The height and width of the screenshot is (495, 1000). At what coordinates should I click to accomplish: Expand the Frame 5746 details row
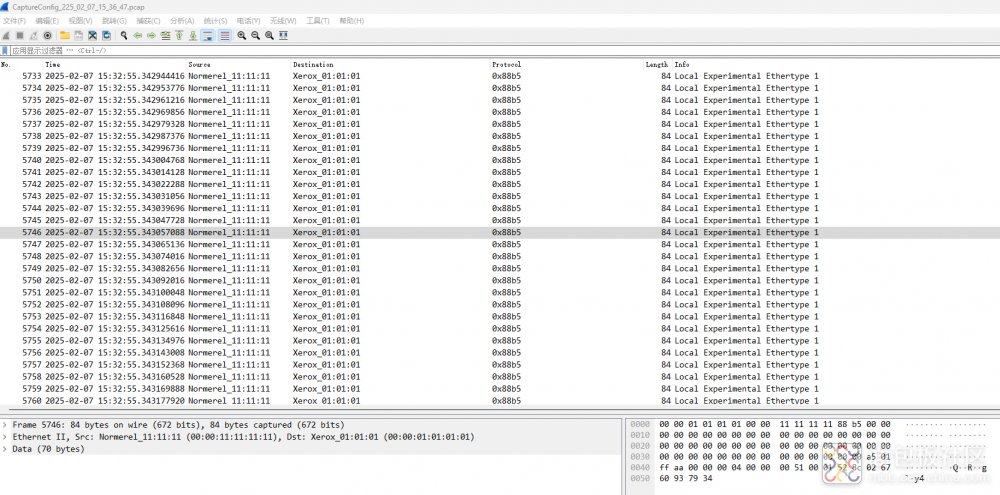point(5,425)
